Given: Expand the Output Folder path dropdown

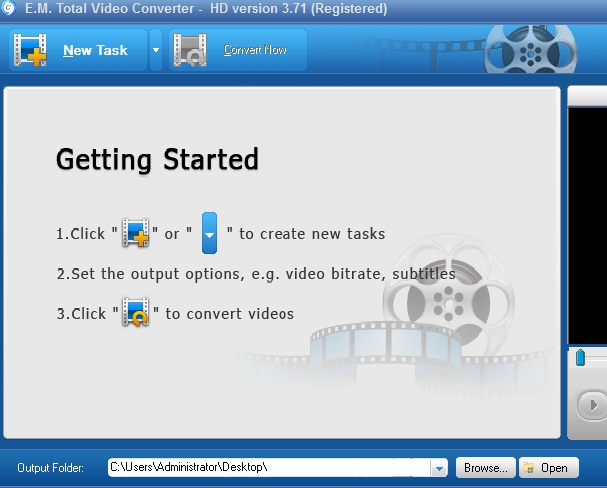Looking at the screenshot, I should [x=439, y=468].
